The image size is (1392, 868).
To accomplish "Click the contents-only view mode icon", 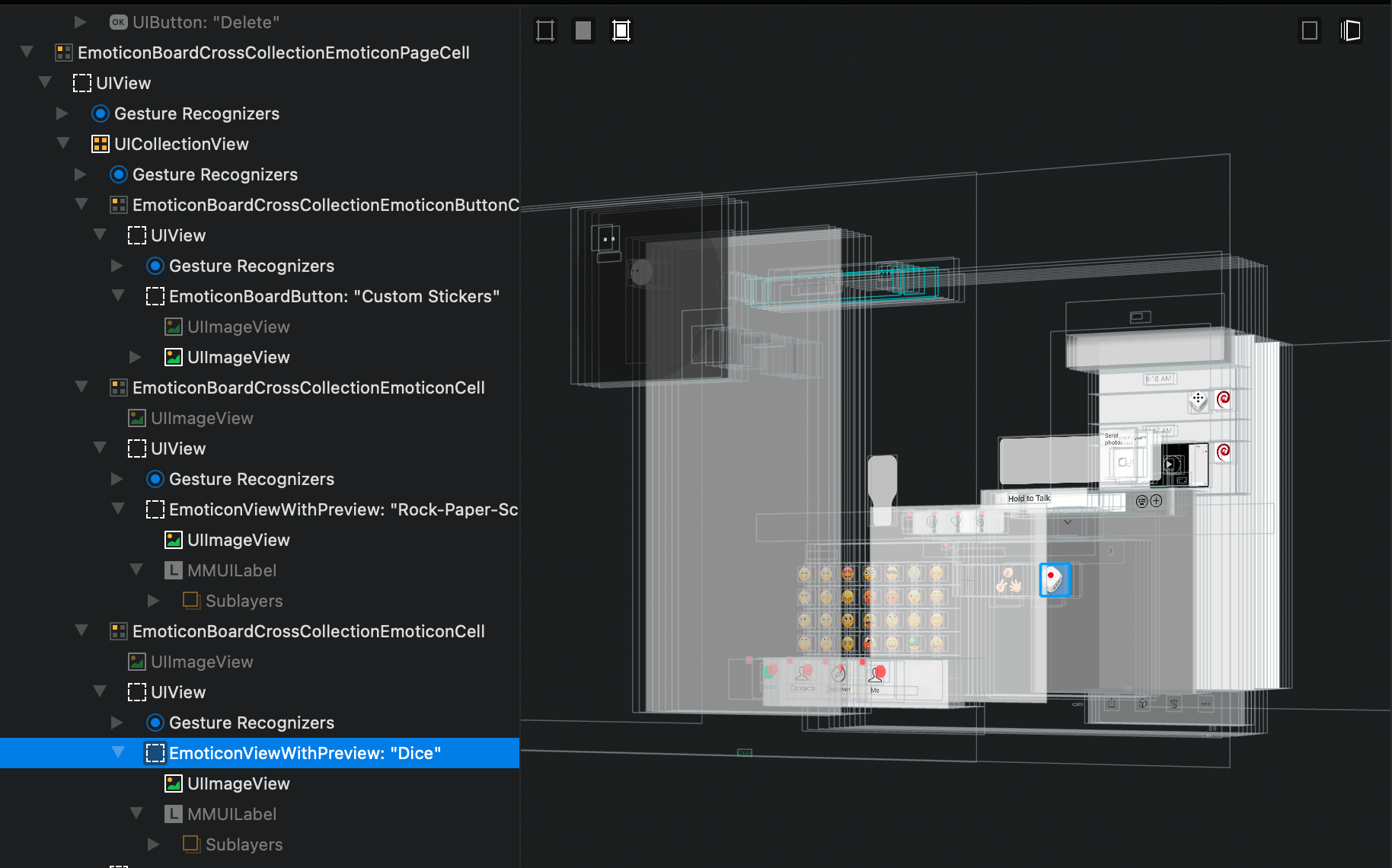I will 583,30.
